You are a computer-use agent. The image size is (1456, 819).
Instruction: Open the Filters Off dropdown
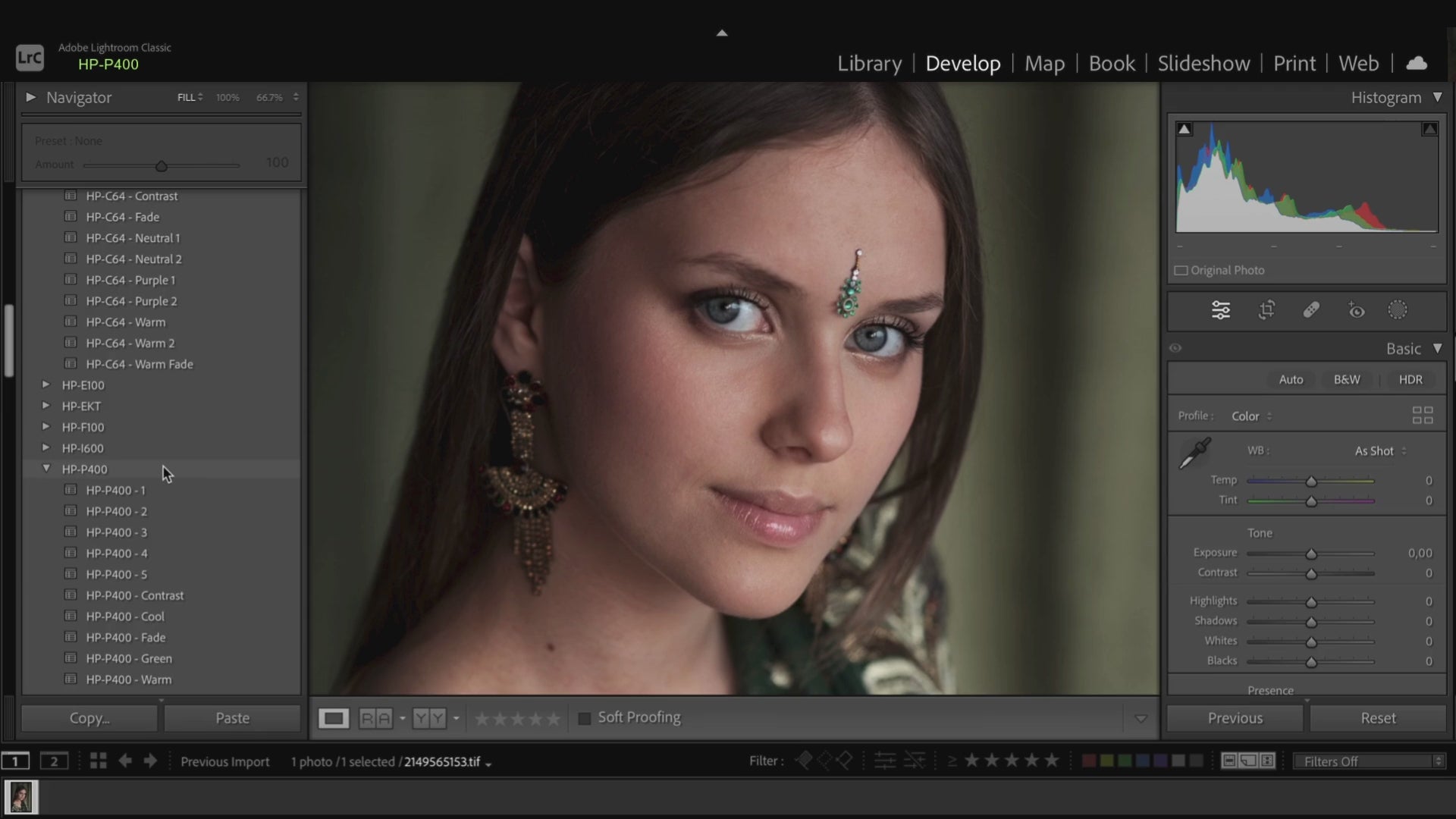pyautogui.click(x=1369, y=761)
